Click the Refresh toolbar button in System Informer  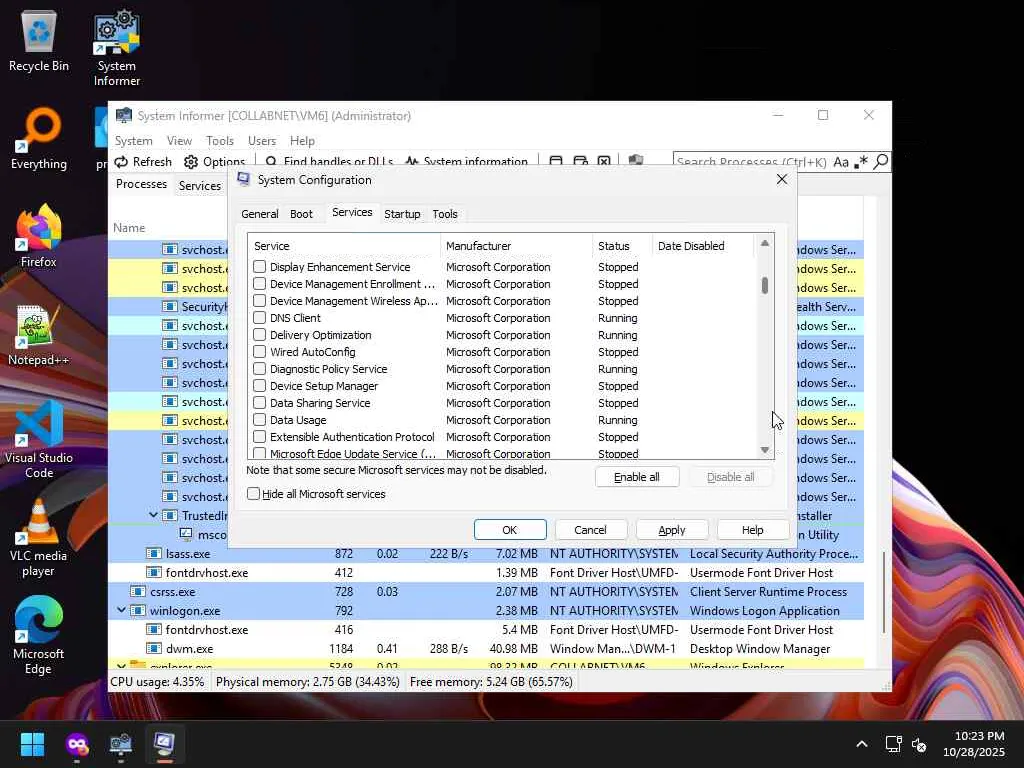click(x=143, y=161)
